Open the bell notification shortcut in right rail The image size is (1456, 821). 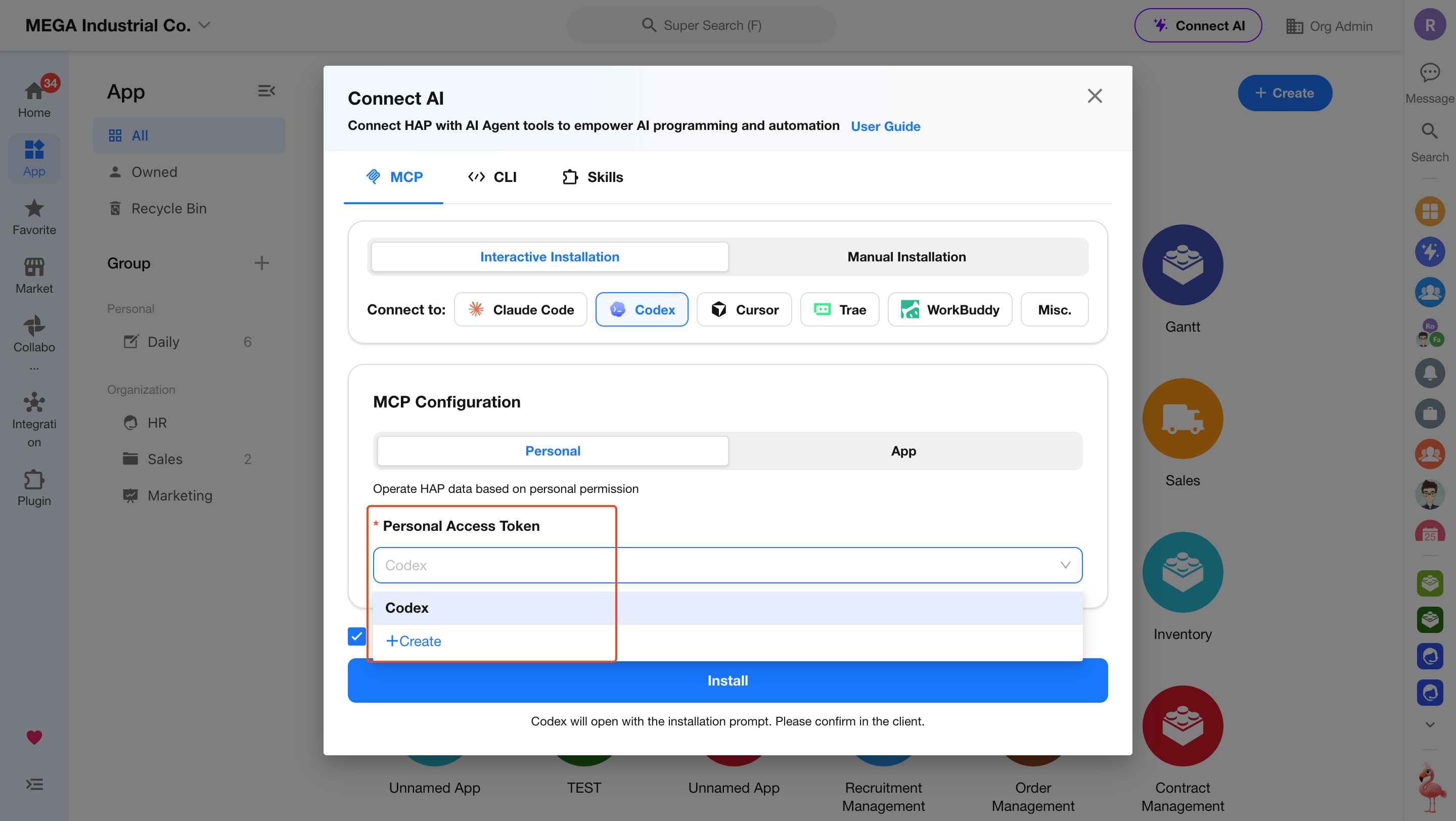1429,373
